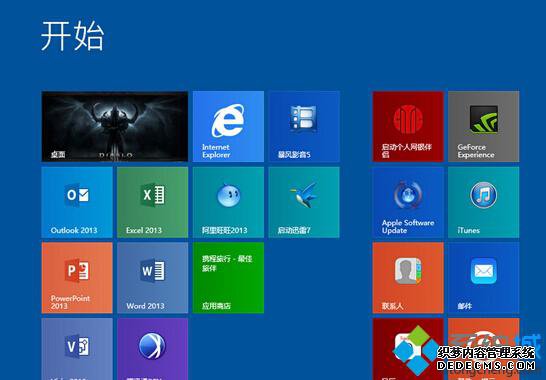Launch Internet Explorer tile

[228, 126]
